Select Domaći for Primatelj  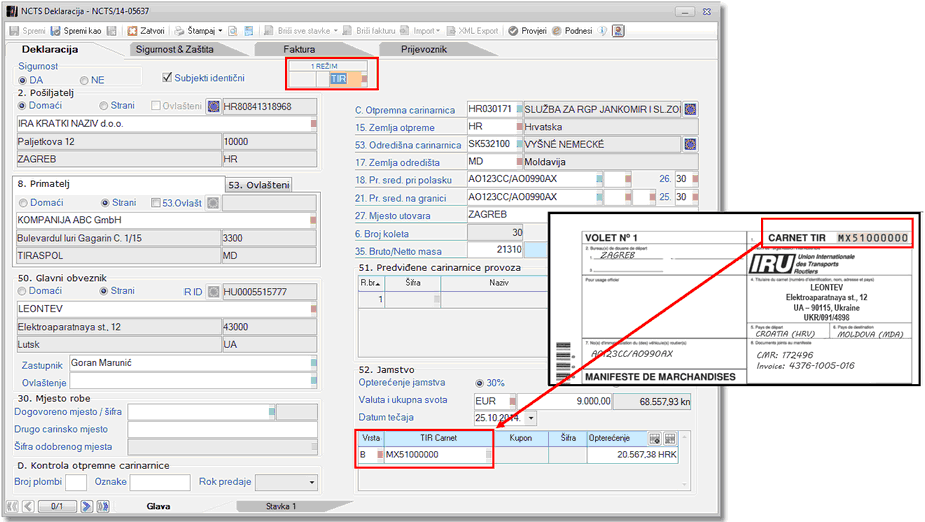tap(23, 203)
